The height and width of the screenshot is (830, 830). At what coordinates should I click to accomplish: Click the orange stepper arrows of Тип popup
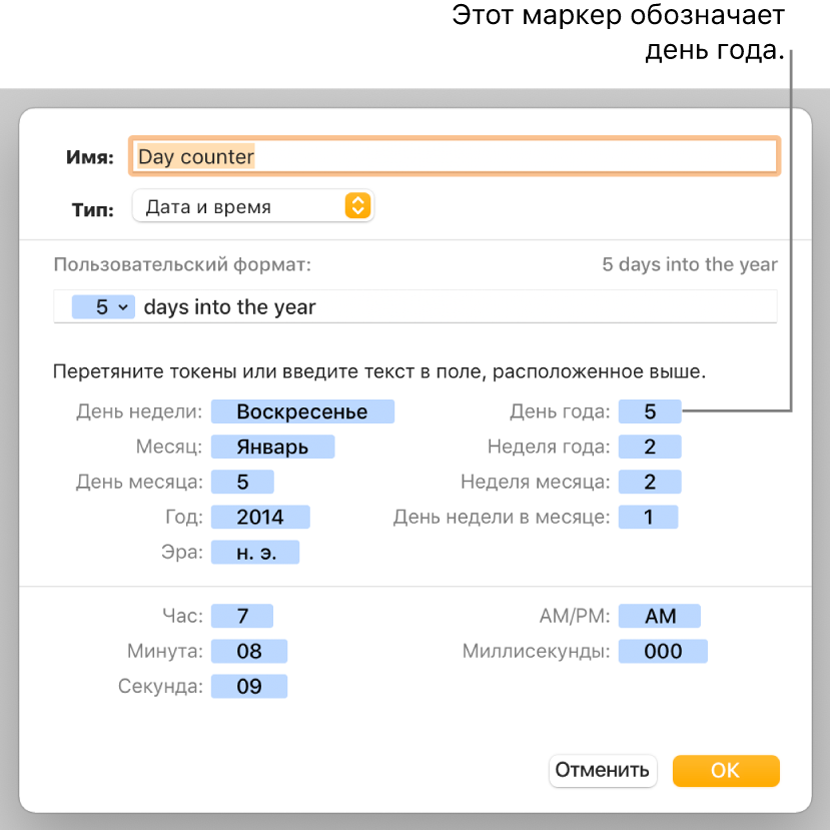tap(358, 206)
